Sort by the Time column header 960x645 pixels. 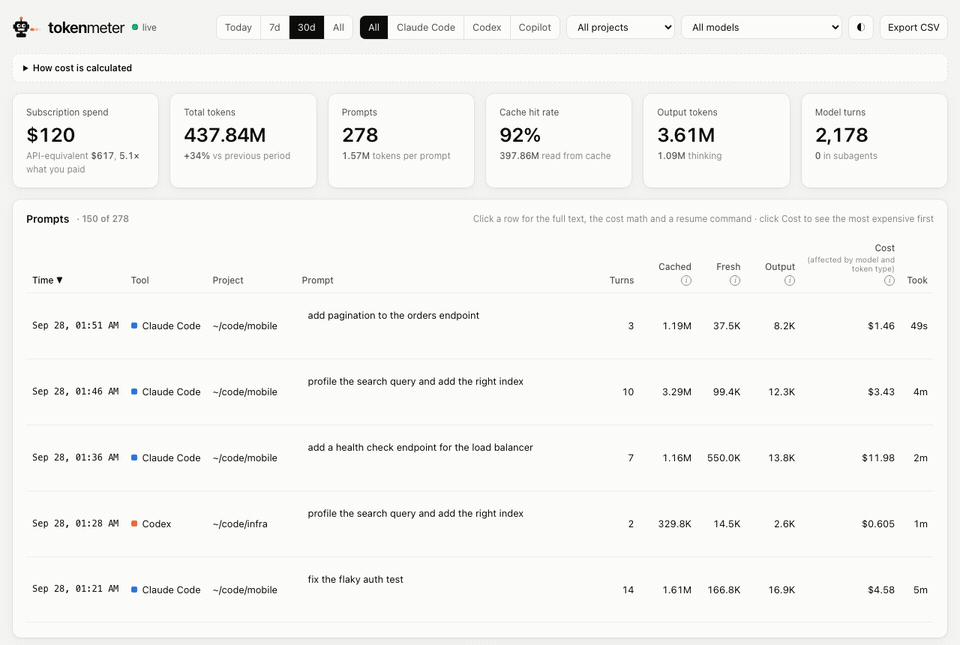tap(47, 280)
